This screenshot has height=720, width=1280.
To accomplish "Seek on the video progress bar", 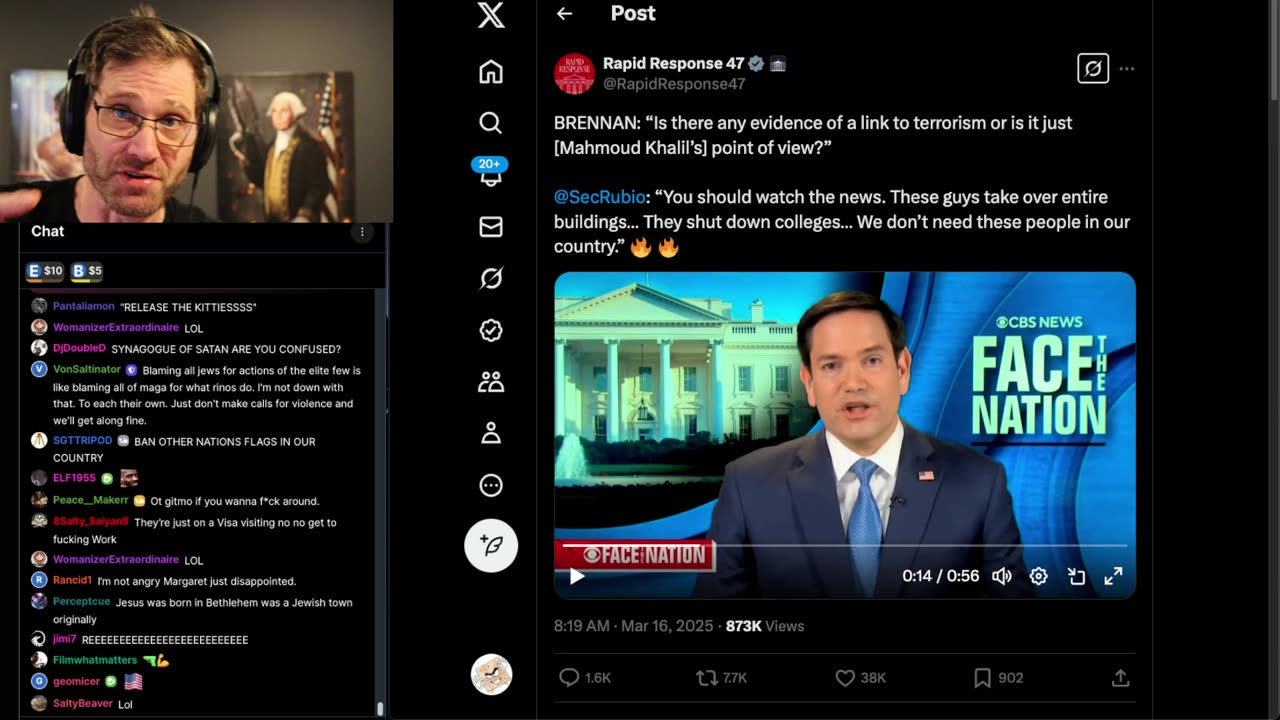I will (x=845, y=546).
